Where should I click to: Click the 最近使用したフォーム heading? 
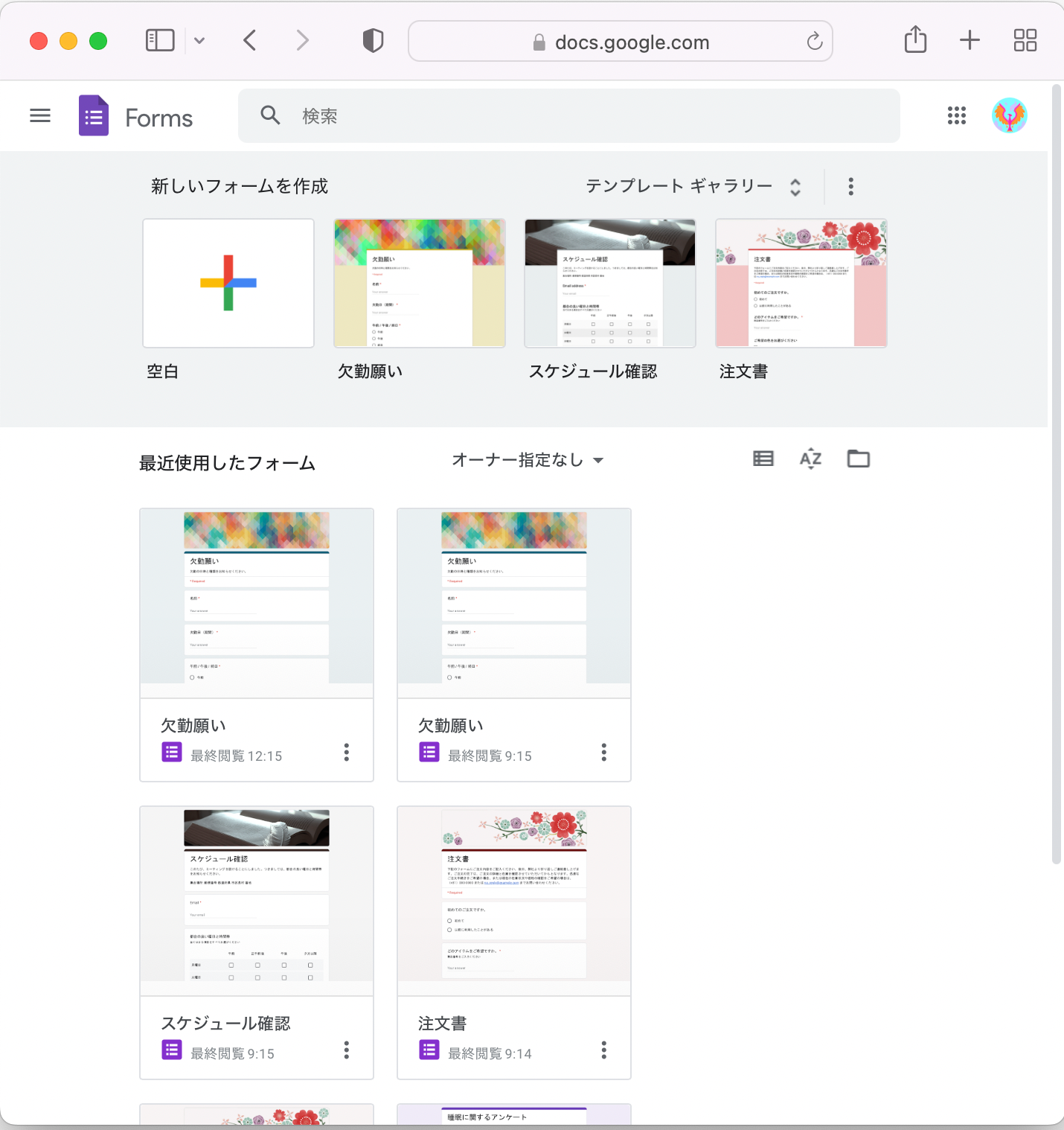[228, 463]
